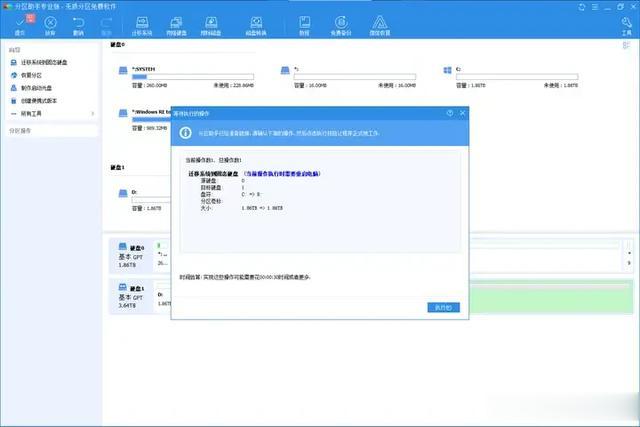
Task: Click the triangle-logo toolbar icon
Action: 380,25
